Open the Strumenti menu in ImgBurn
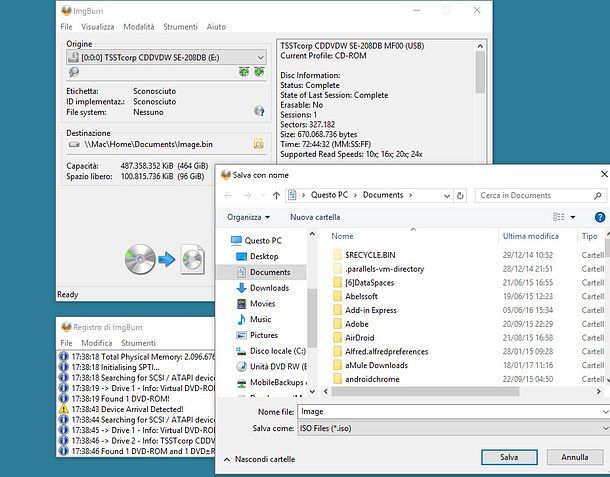The image size is (610, 477). click(x=181, y=27)
